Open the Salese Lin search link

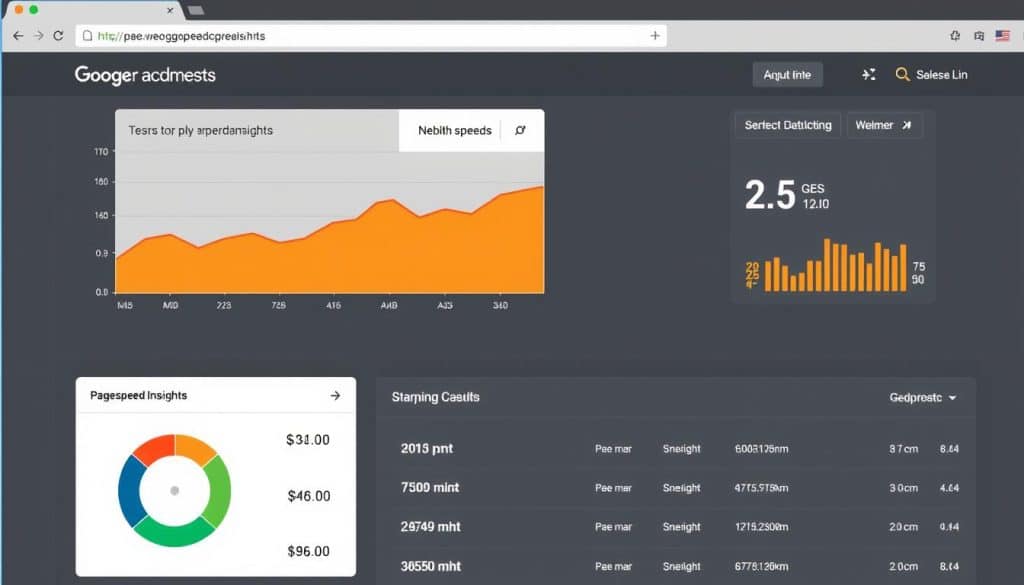[x=941, y=75]
